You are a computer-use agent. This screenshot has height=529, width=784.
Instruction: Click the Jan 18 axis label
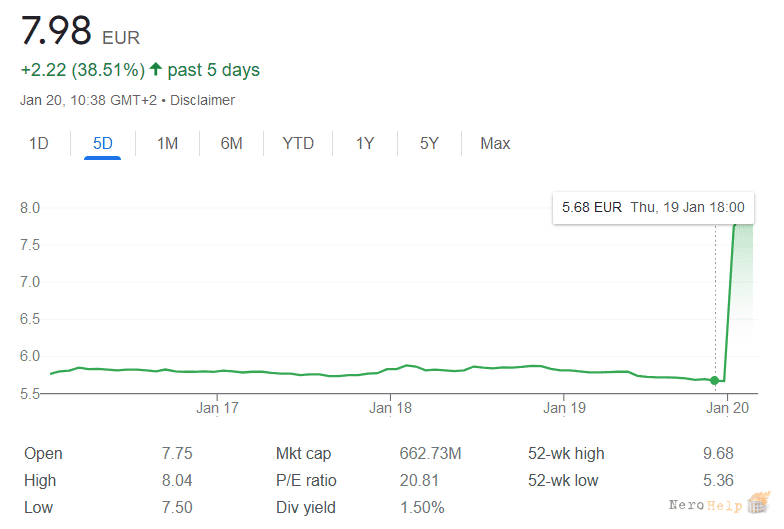(x=390, y=408)
